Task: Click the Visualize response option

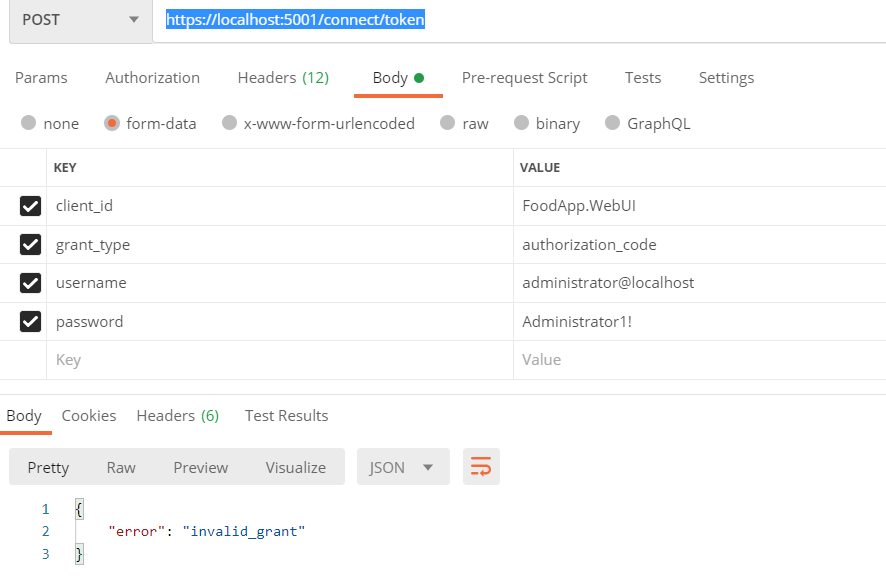Action: pyautogui.click(x=295, y=466)
